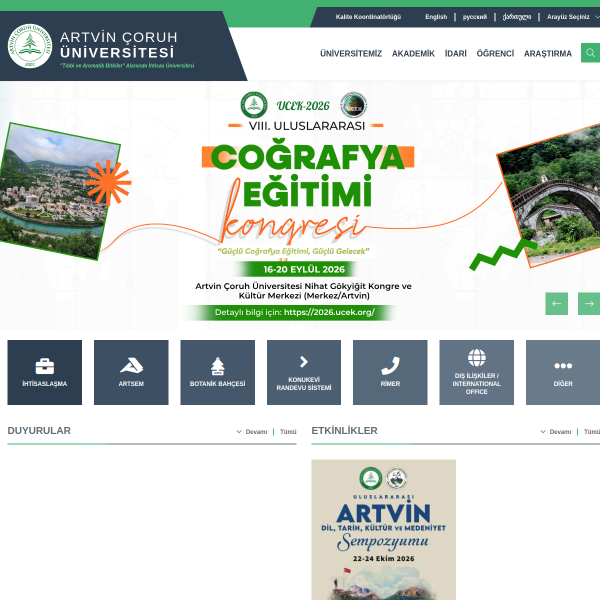Open Akademik menu
This screenshot has width=600, height=600.
(413, 54)
